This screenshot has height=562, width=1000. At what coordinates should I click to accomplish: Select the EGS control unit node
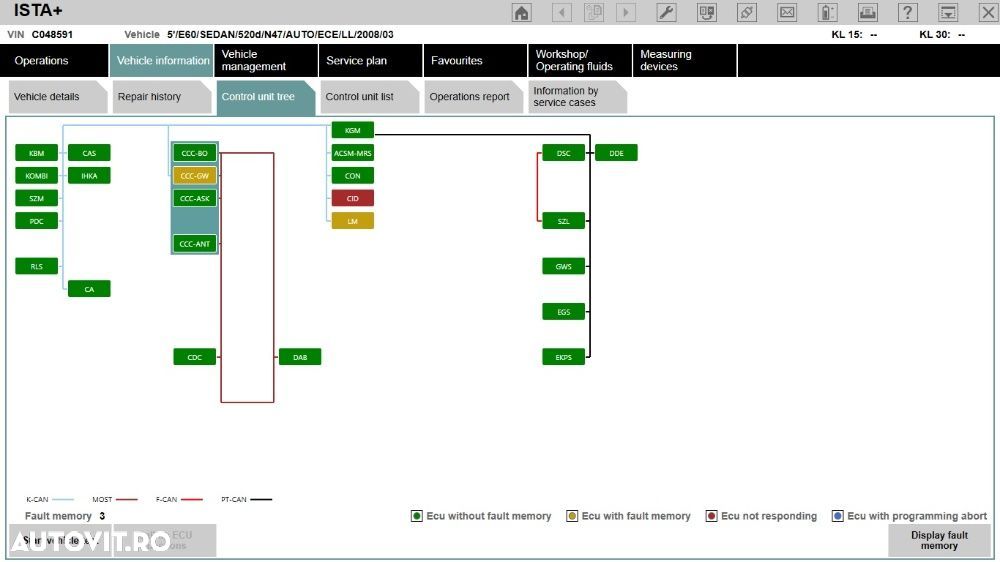click(564, 312)
